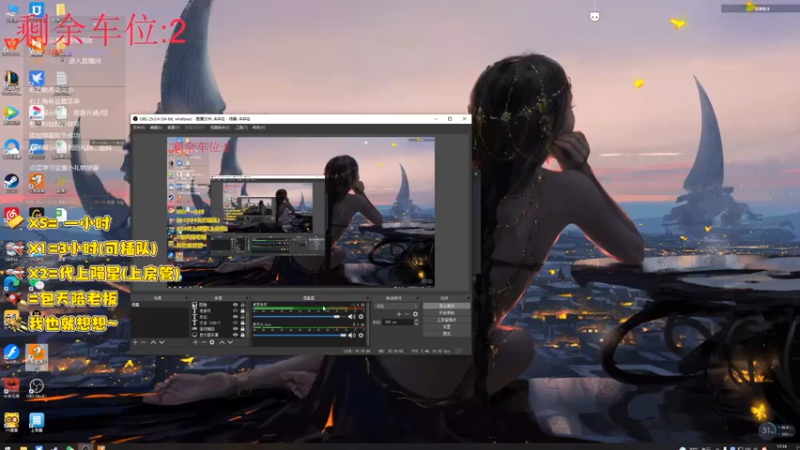Click the 工作室模式 studio mode button

click(447, 320)
